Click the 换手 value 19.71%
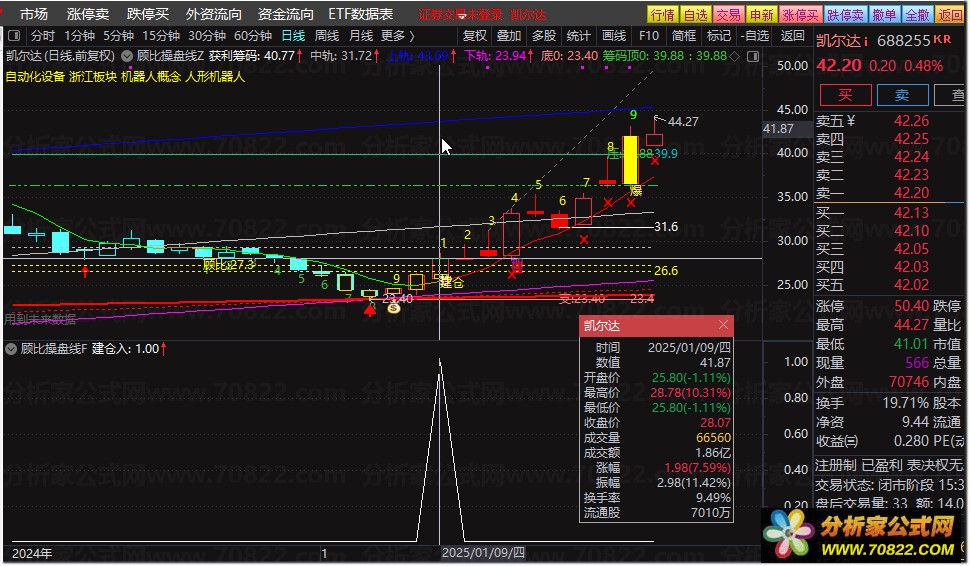 click(x=905, y=403)
